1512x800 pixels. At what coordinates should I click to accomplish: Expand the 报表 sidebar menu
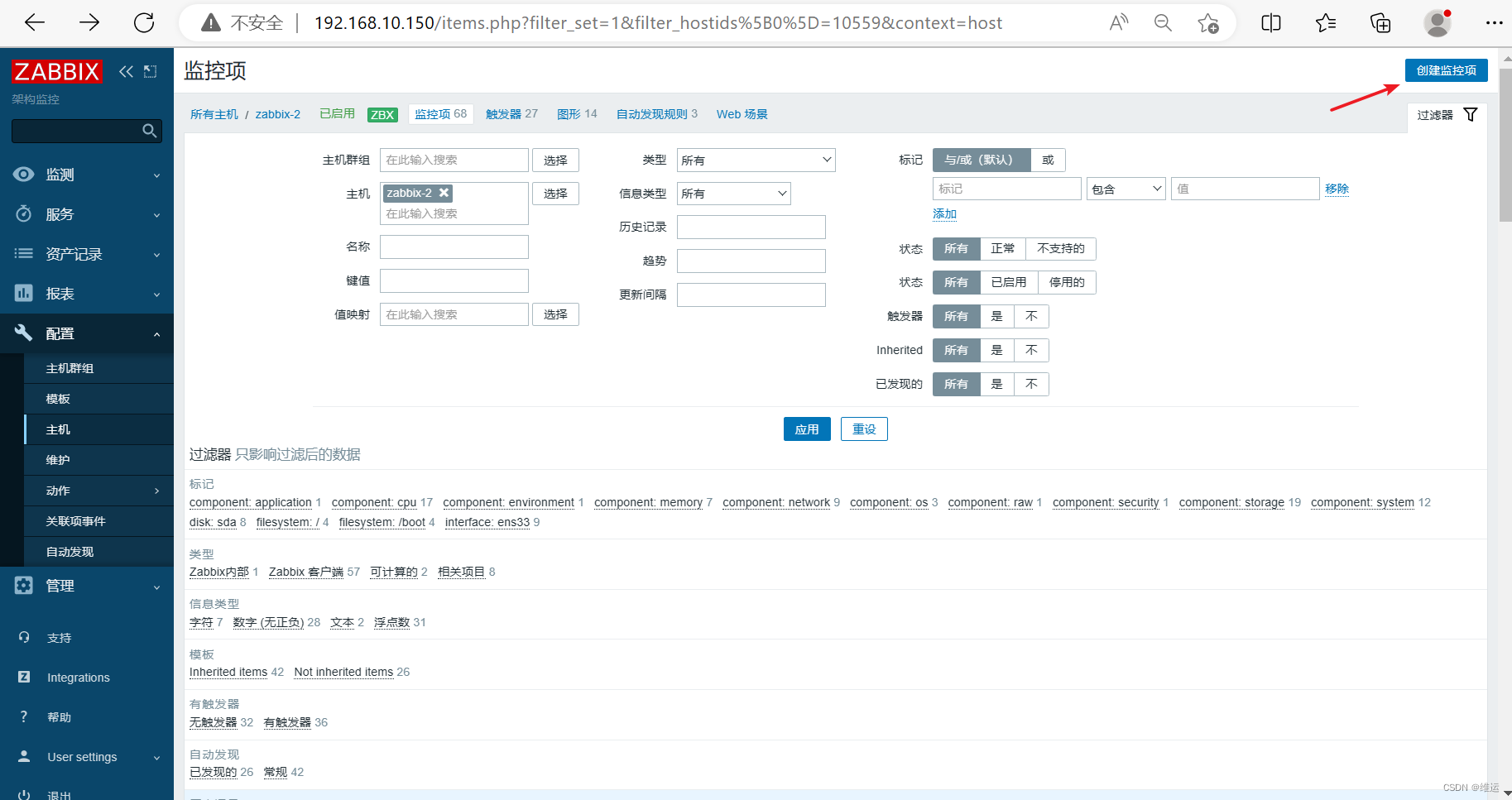tap(87, 294)
